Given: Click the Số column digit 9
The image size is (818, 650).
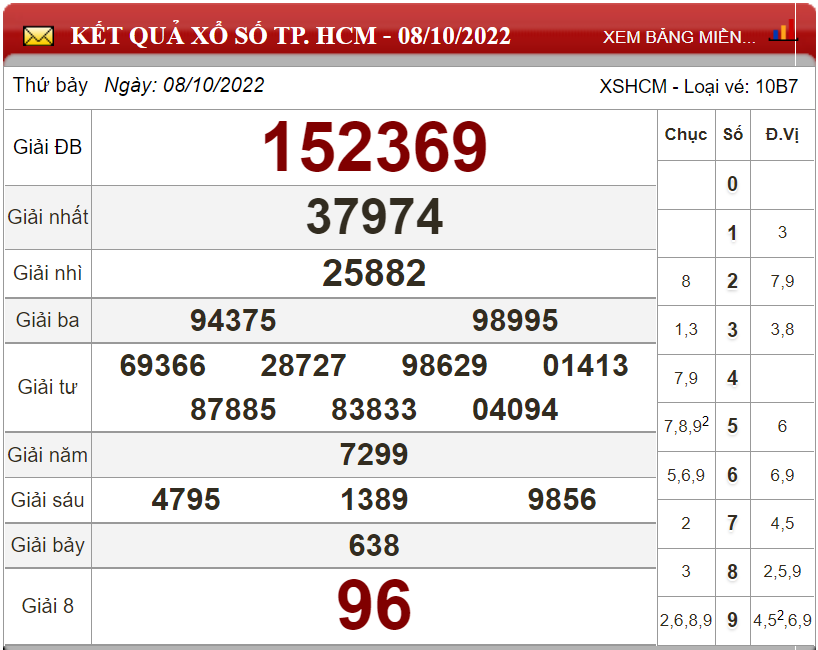Looking at the screenshot, I should tap(732, 621).
